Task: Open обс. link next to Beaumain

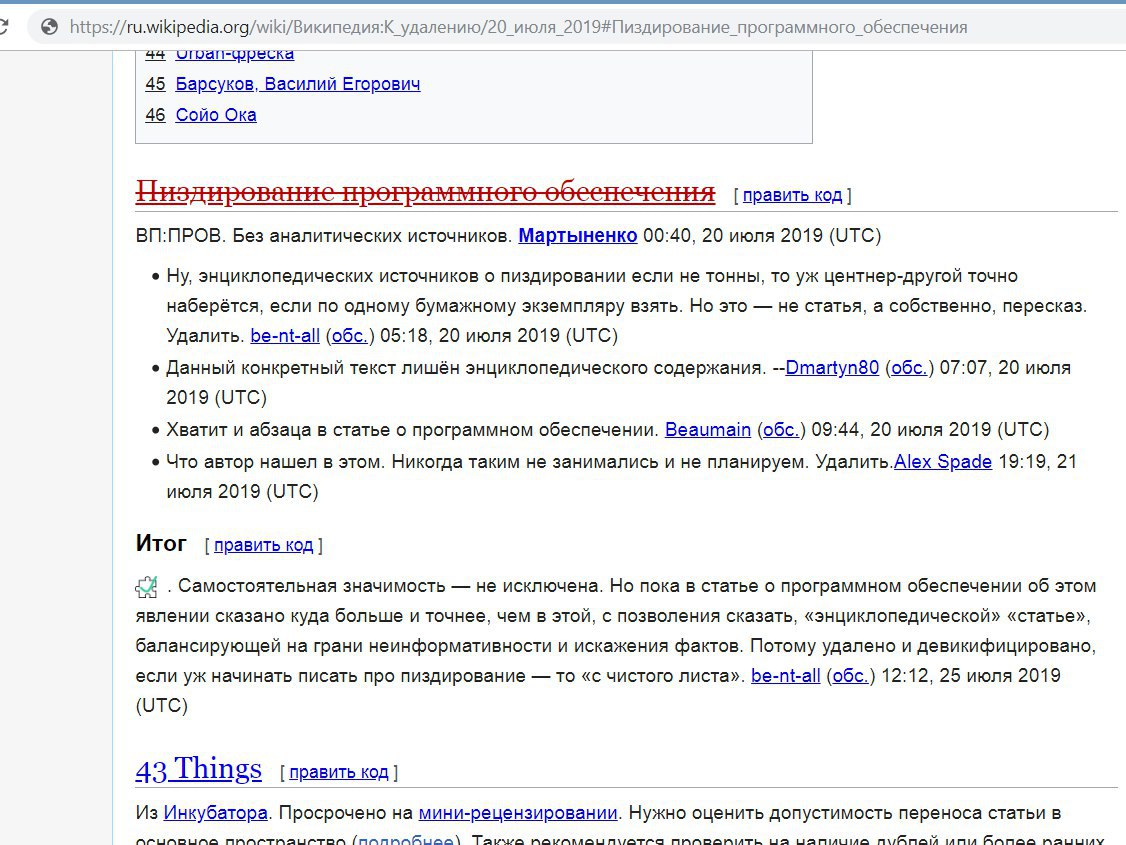Action: pos(781,429)
